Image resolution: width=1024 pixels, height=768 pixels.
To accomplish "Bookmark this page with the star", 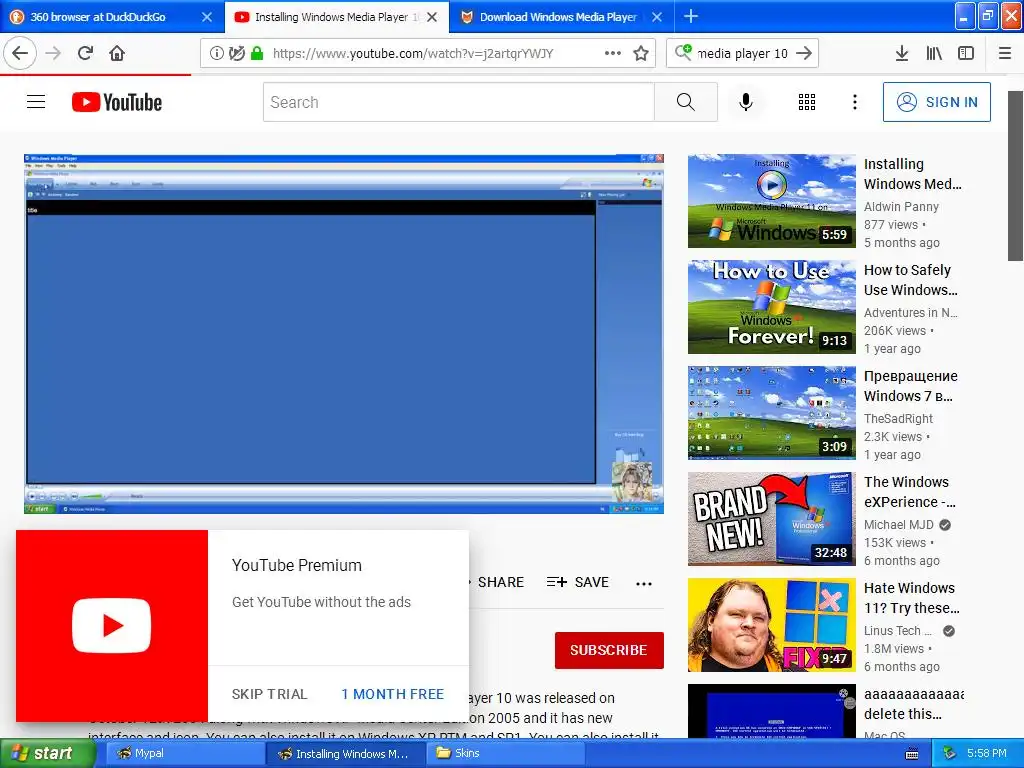I will [x=641, y=53].
